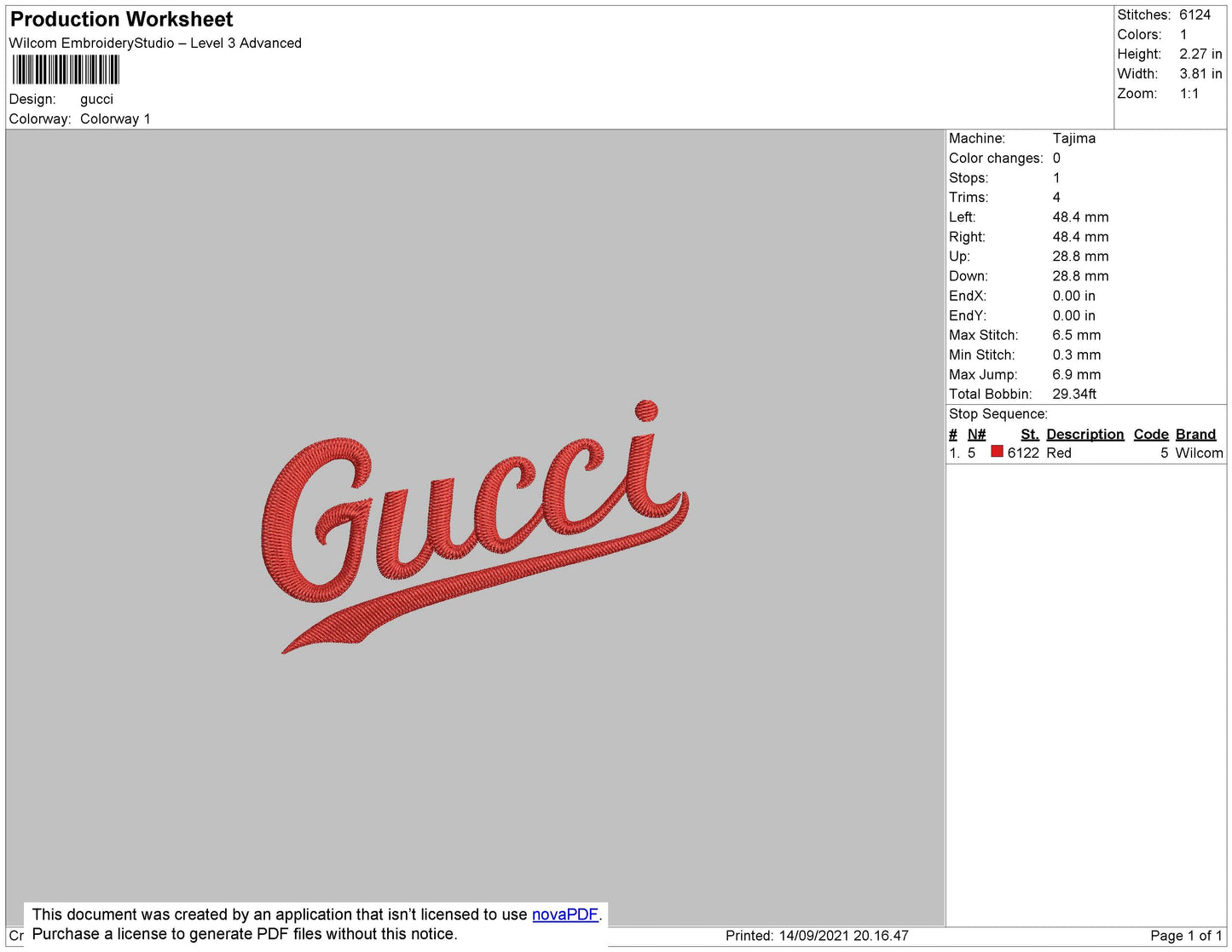Click the red thread color swatch
The image size is (1232, 952).
pos(997,452)
